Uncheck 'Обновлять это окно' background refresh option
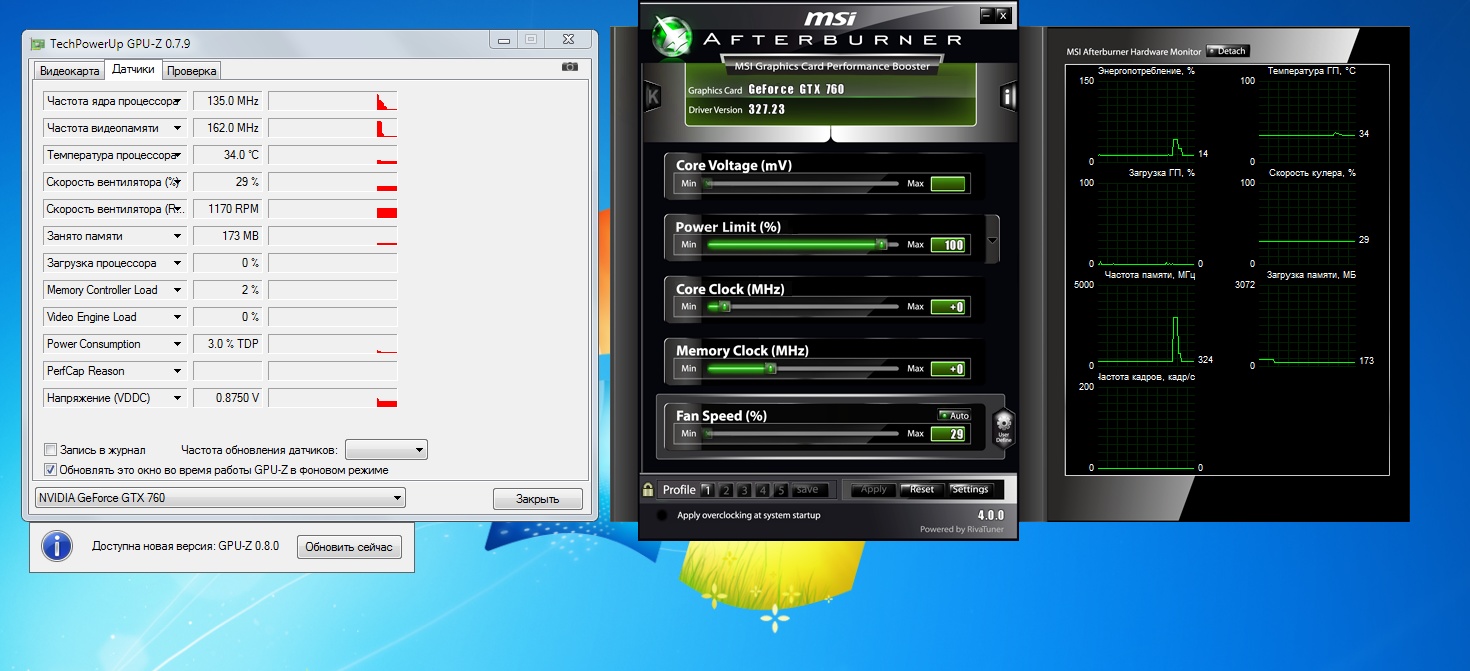The height and width of the screenshot is (671, 1470). point(51,469)
